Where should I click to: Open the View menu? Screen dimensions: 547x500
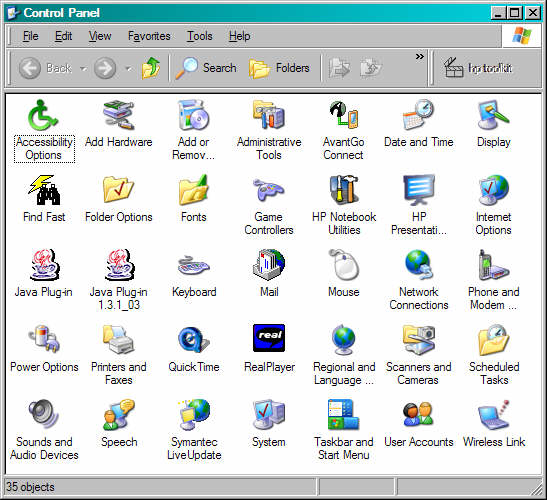pos(100,36)
